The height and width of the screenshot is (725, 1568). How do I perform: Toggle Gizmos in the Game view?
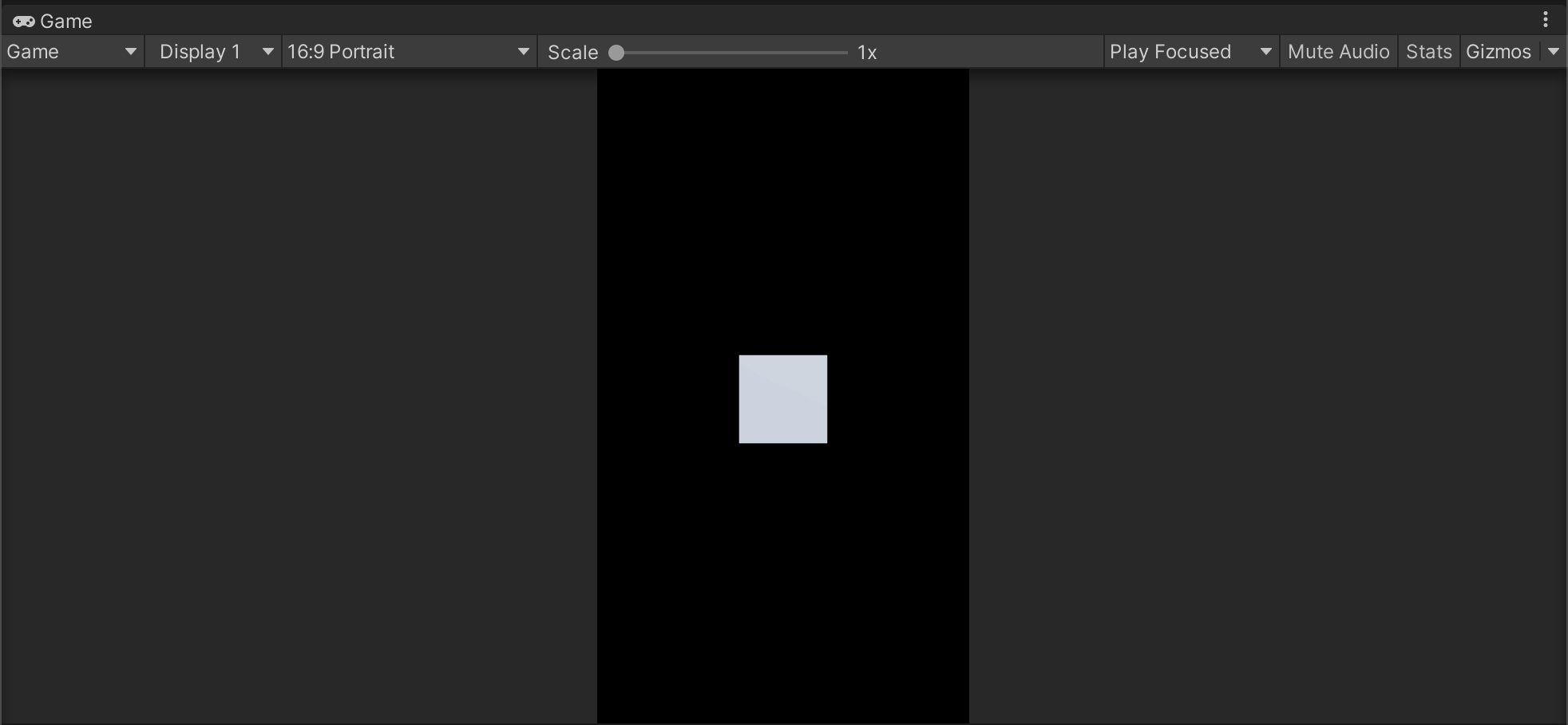point(1498,52)
